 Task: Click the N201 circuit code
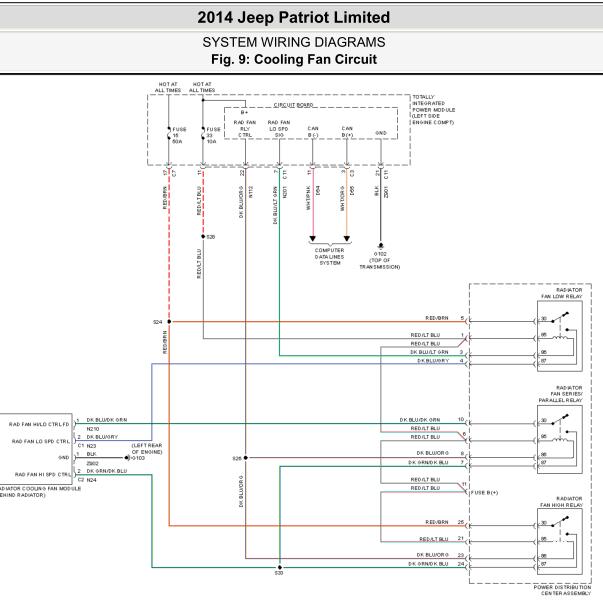[x=285, y=192]
